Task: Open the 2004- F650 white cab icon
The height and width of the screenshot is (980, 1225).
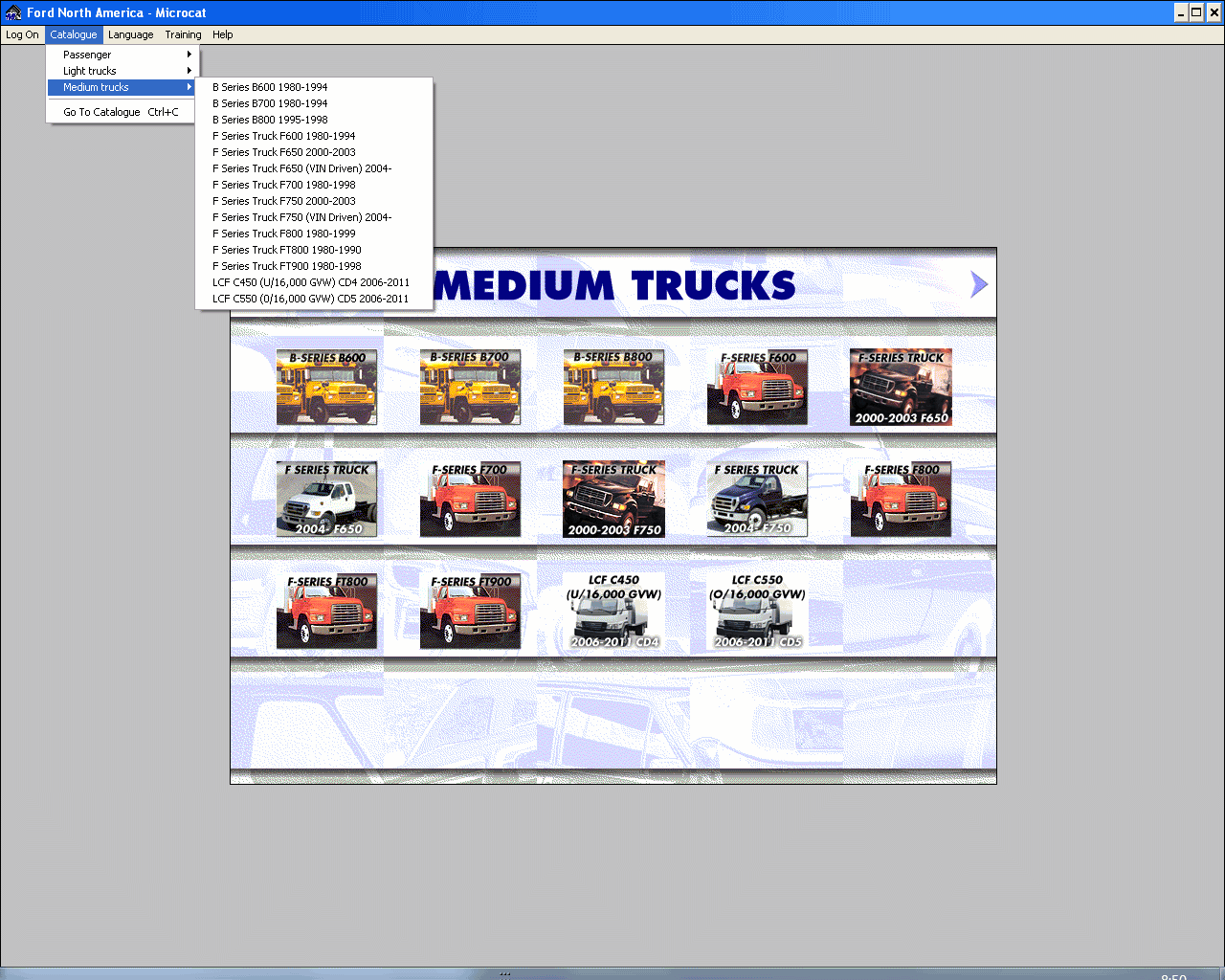Action: click(x=326, y=498)
